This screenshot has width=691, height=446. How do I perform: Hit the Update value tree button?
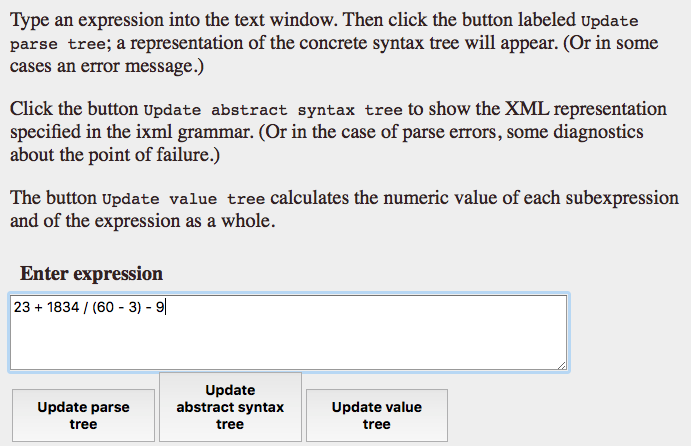click(376, 415)
